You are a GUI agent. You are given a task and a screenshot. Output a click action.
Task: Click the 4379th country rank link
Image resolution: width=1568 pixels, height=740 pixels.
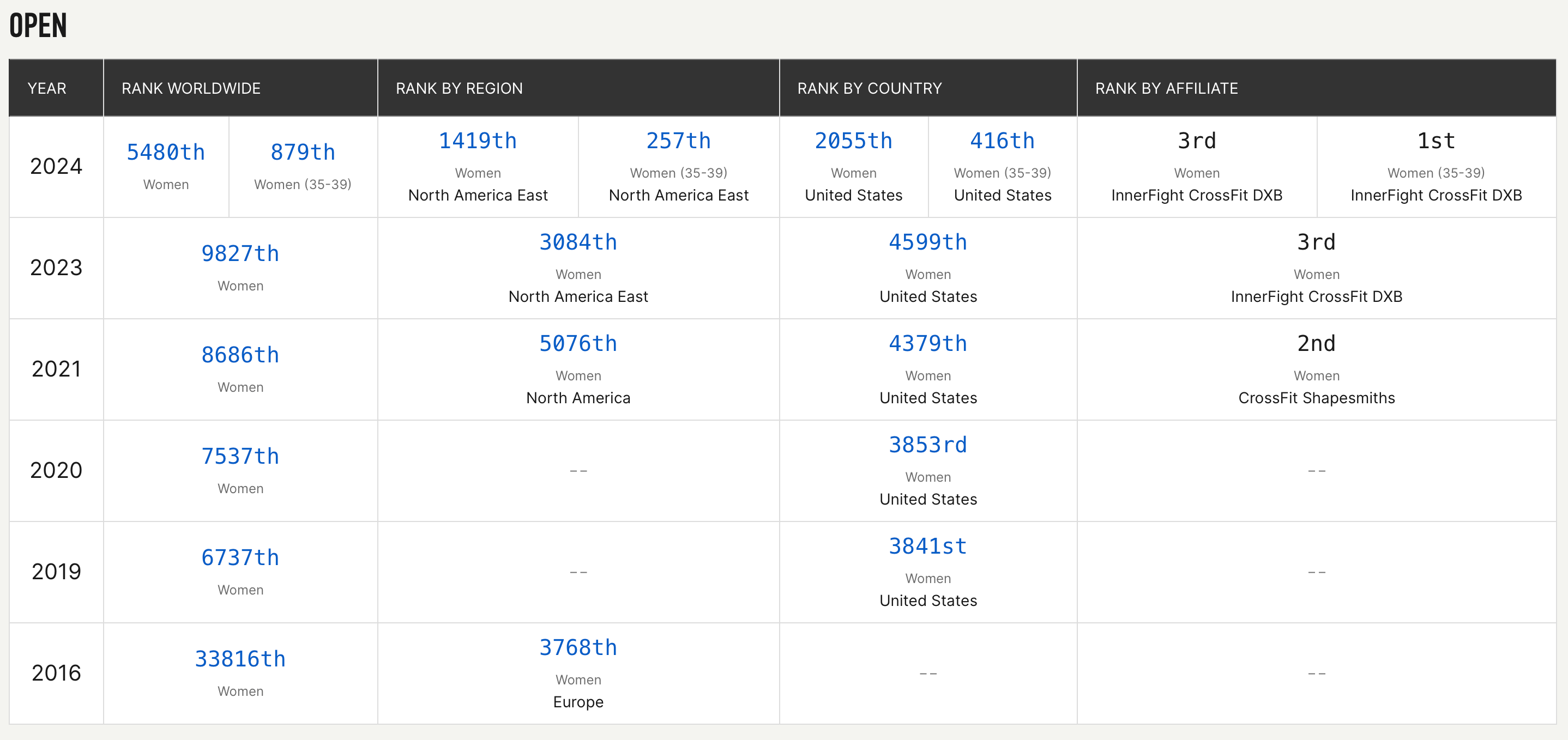[927, 344]
